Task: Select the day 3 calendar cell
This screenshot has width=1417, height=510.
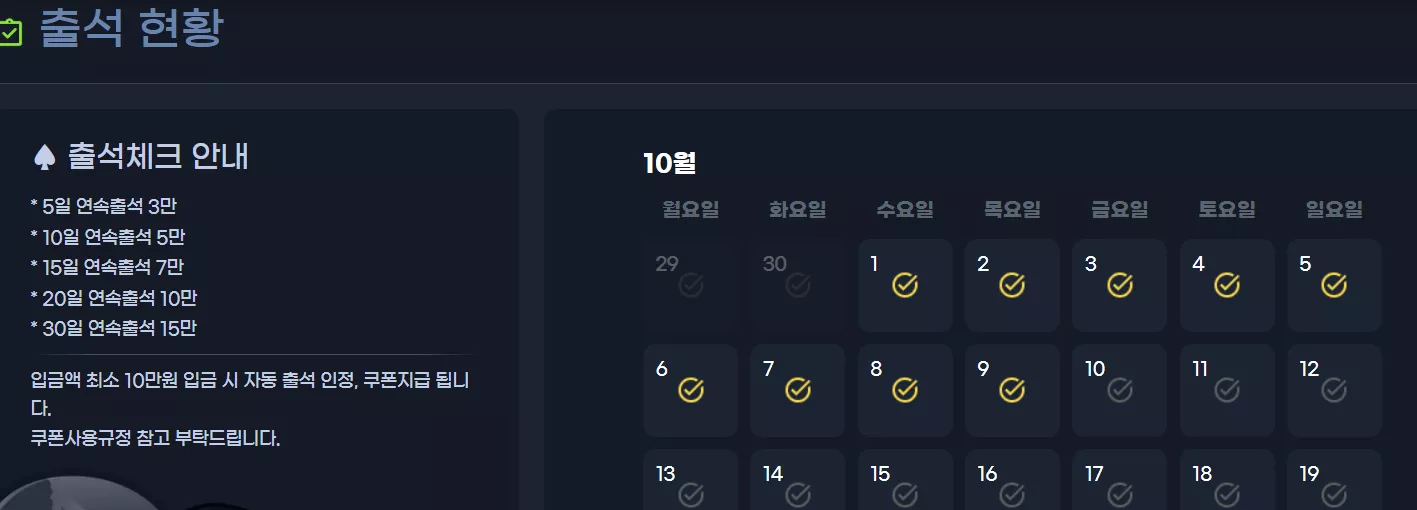Action: 1119,285
